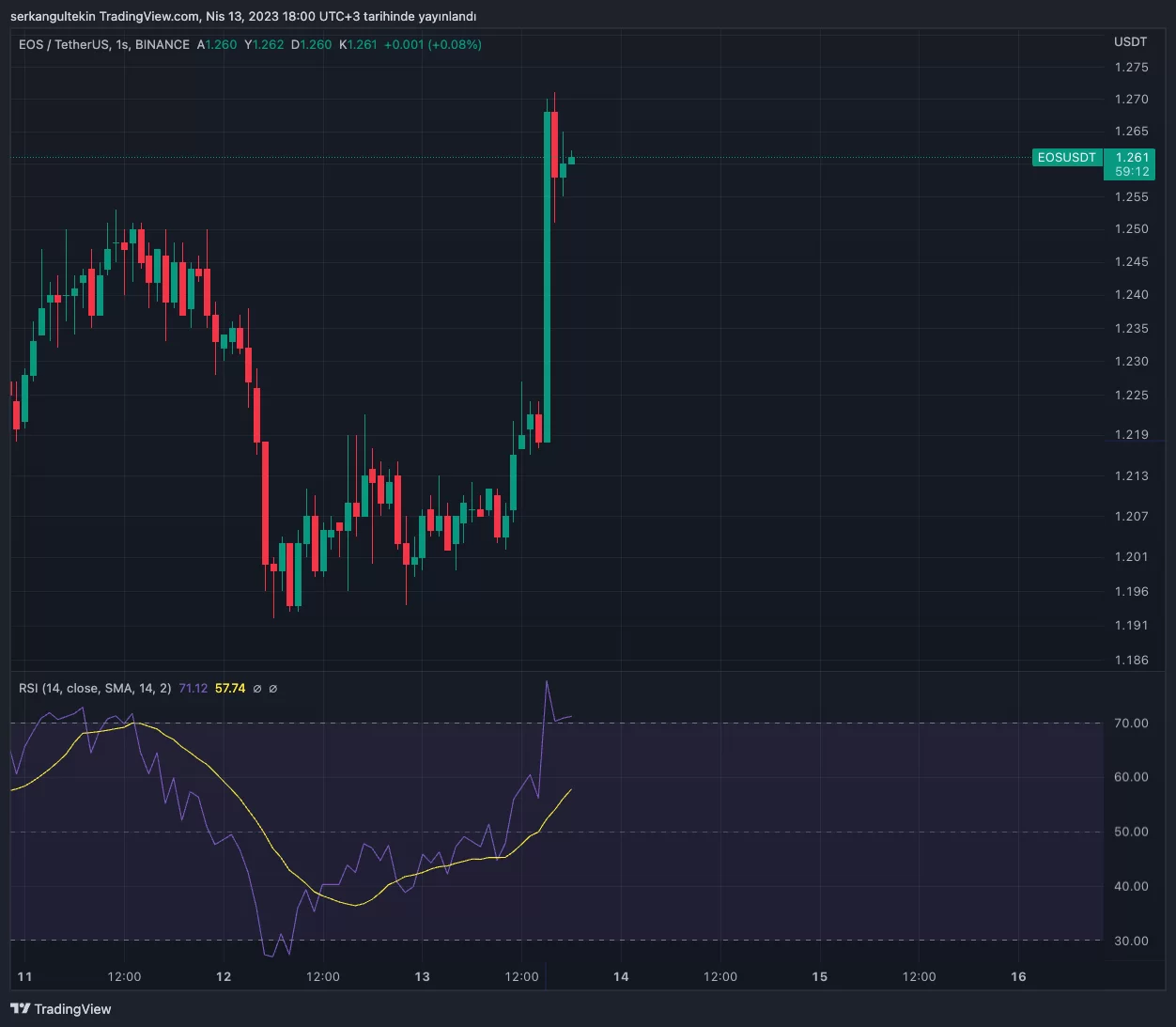
Task: Click the purple RSI value 71.12
Action: pyautogui.click(x=193, y=689)
